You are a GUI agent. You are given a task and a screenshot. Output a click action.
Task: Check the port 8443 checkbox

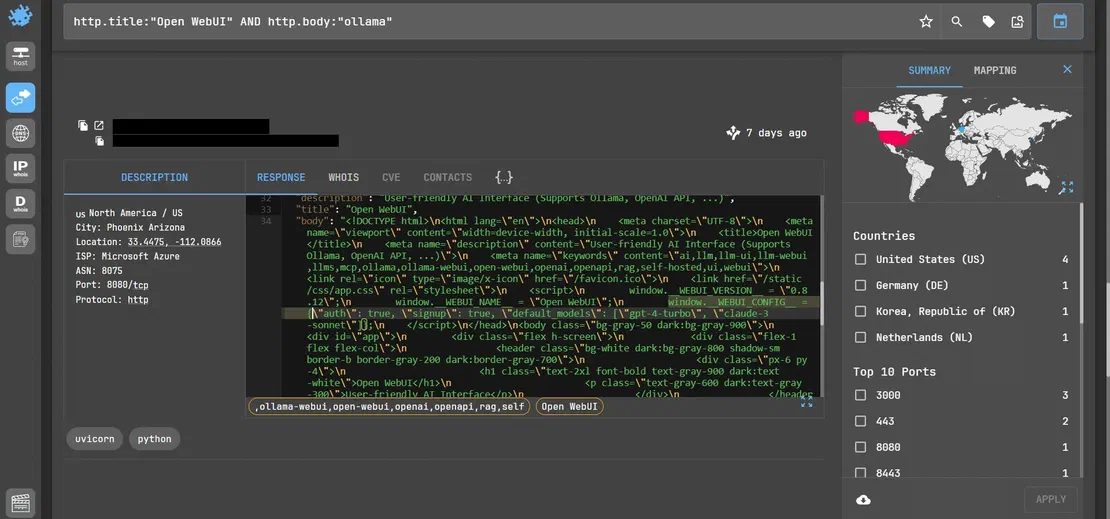[860, 472]
